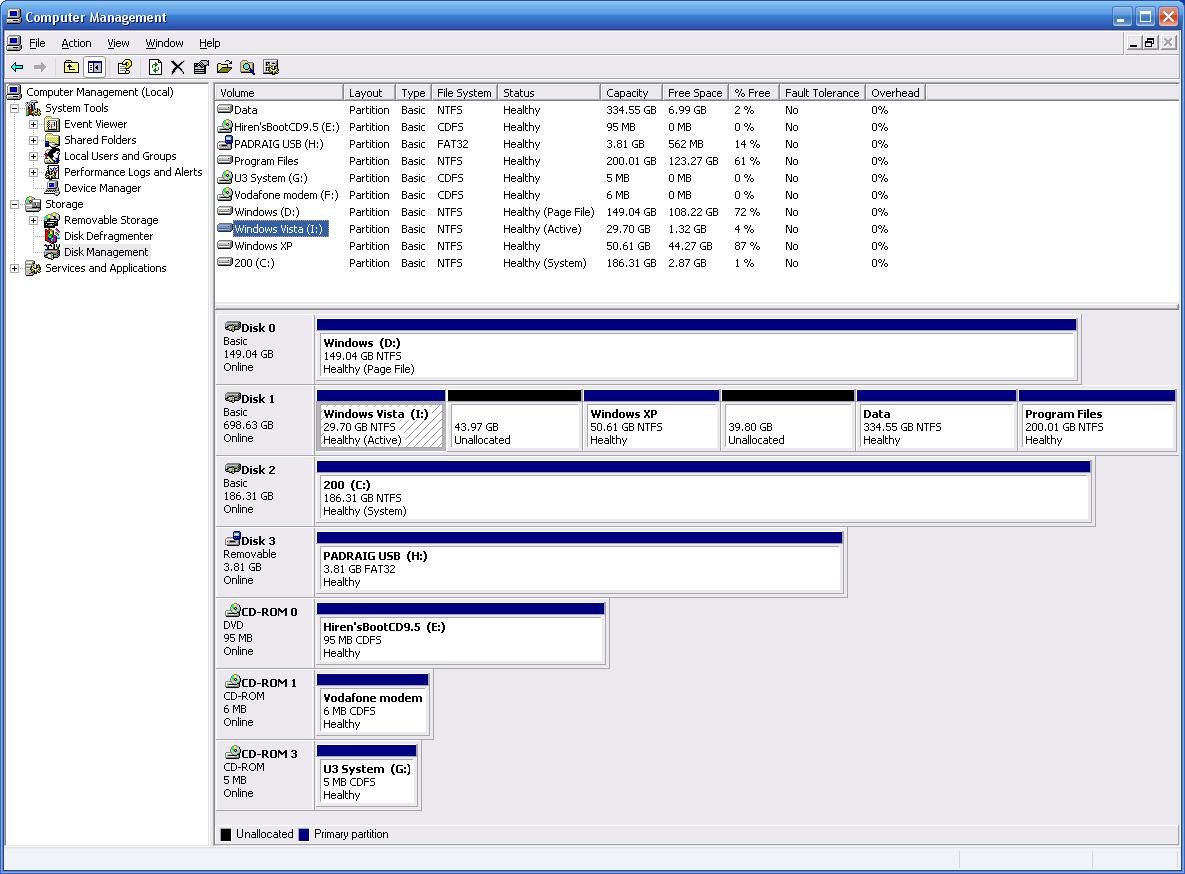Select PADRAIG USB (H:) block on Disk 3
The width and height of the screenshot is (1185, 874).
[x=580, y=563]
